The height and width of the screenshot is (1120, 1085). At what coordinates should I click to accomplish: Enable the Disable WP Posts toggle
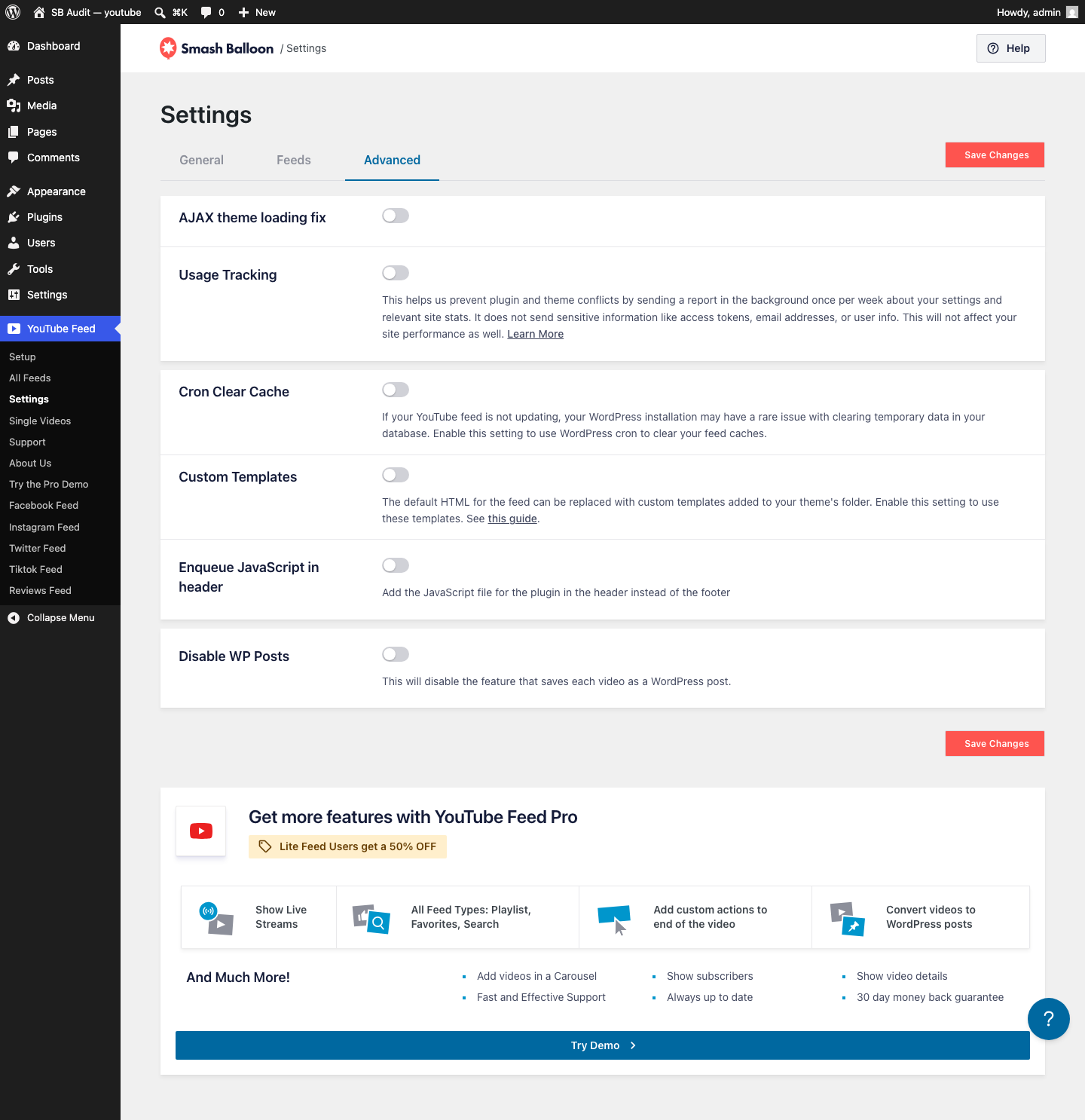tap(396, 654)
